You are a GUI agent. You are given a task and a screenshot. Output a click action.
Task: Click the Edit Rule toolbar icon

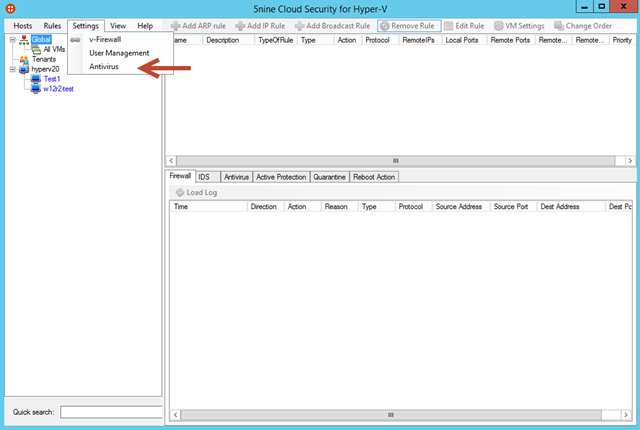click(x=449, y=26)
